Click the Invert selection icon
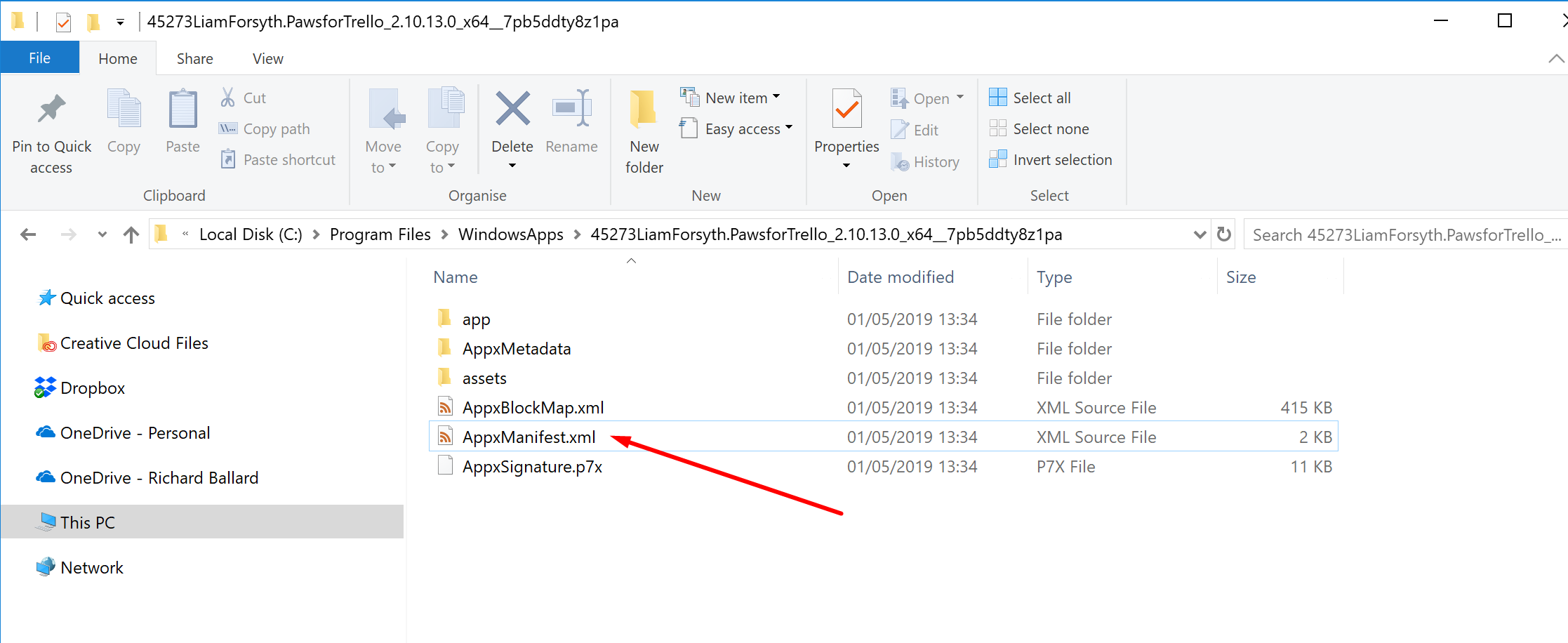The height and width of the screenshot is (643, 1568). coord(997,159)
